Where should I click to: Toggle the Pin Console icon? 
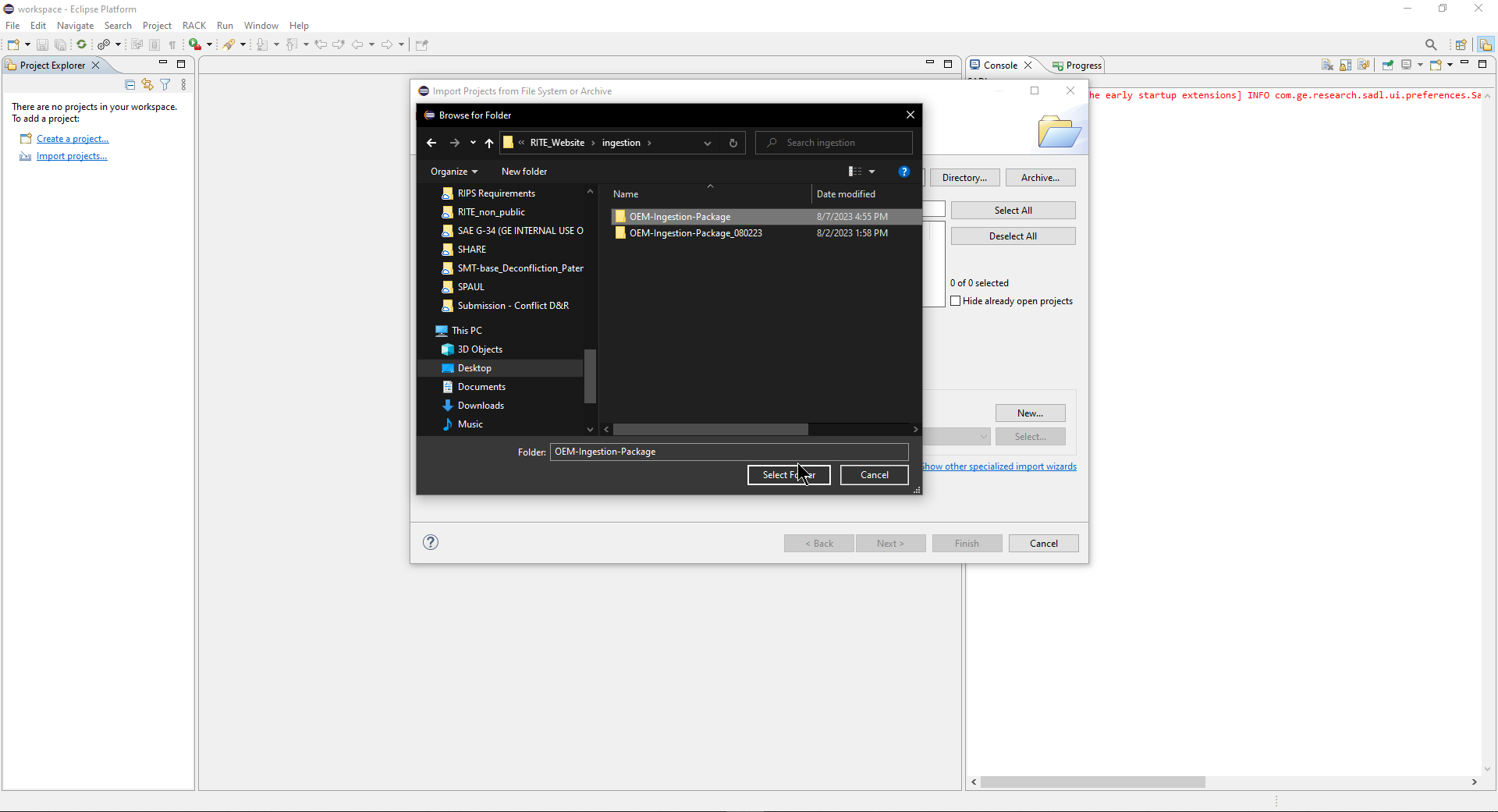[1388, 65]
